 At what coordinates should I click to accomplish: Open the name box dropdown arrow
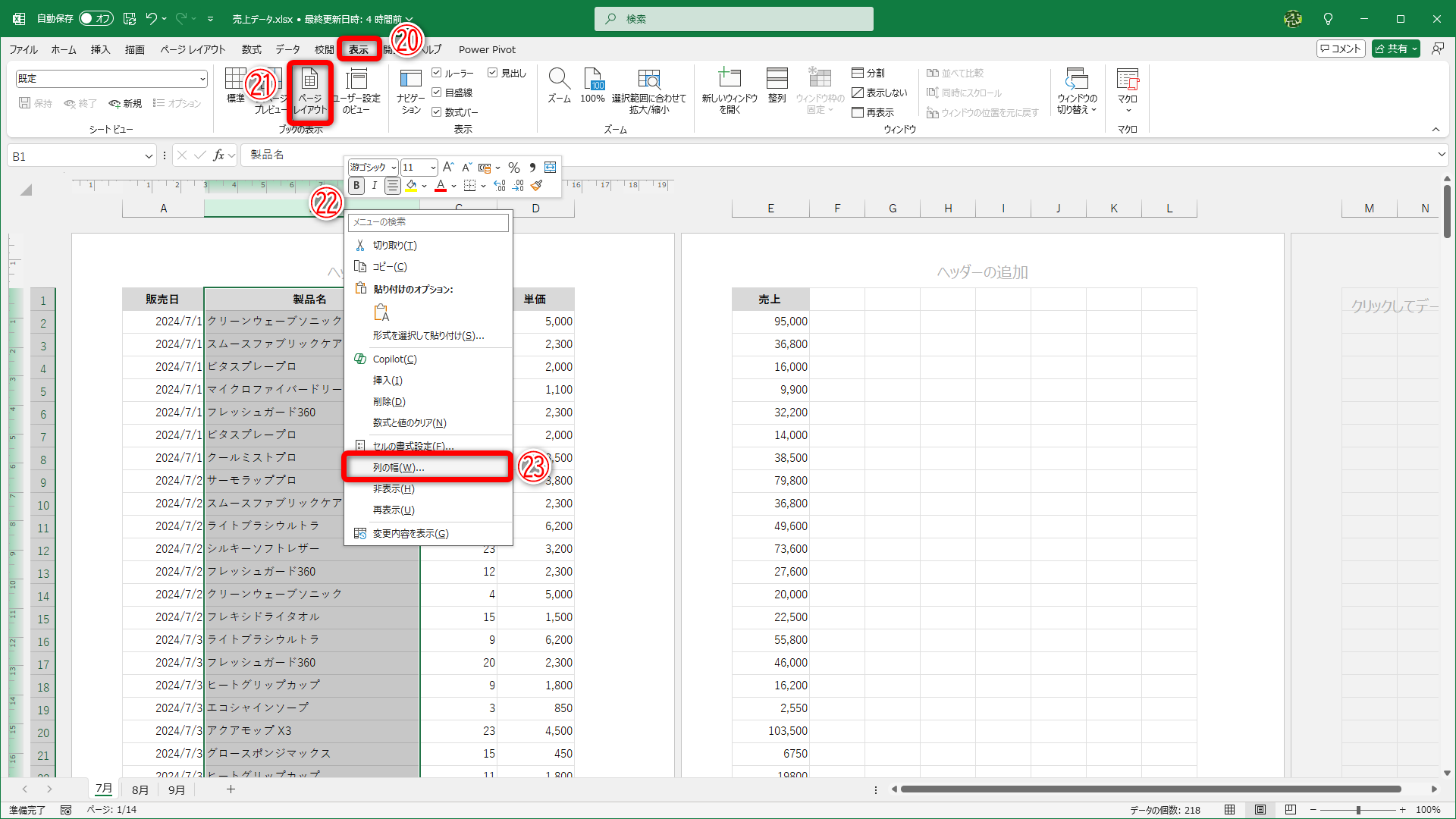click(149, 155)
